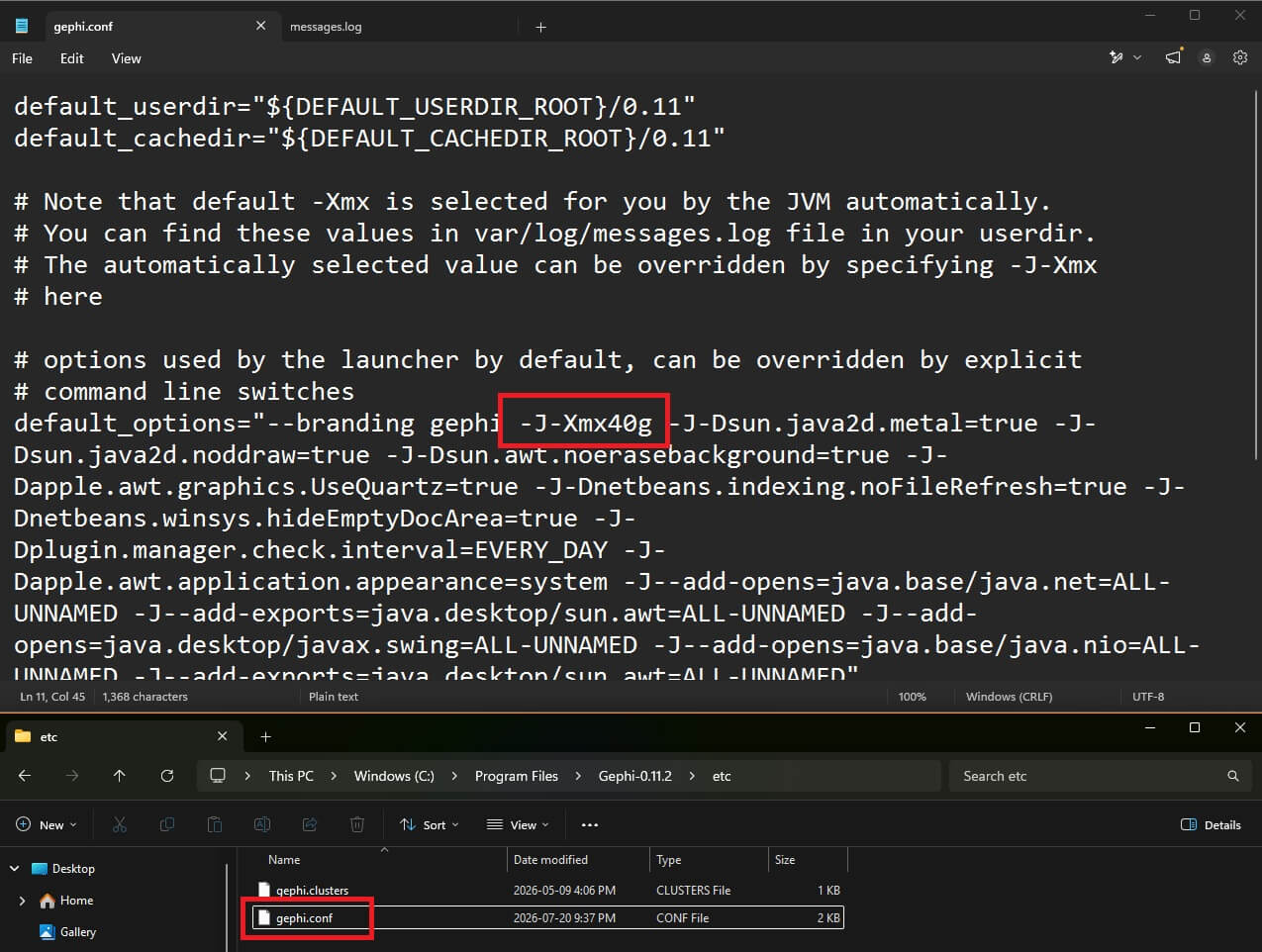
Task: Close the gephi.conf tab in Notepad
Action: [x=260, y=26]
